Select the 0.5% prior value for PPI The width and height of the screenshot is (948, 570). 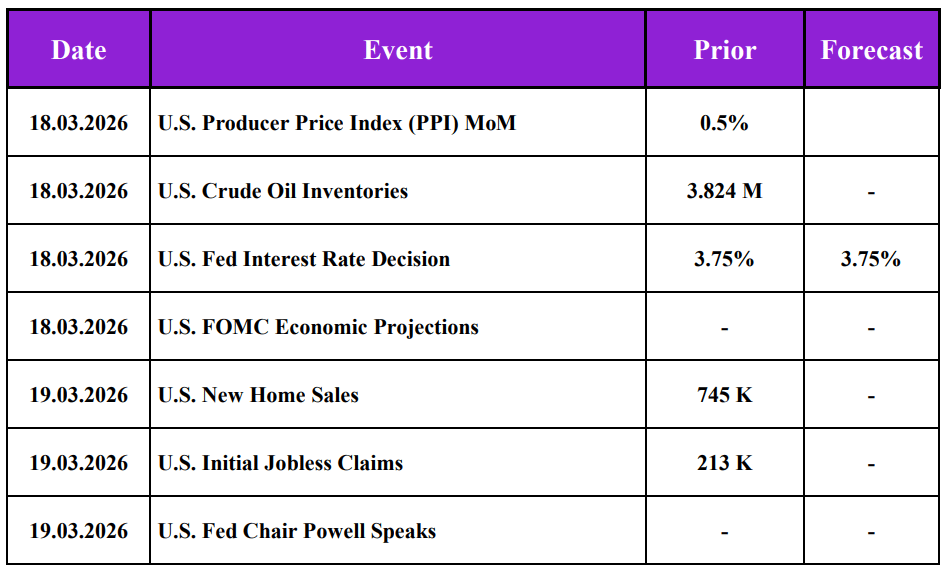pyautogui.click(x=725, y=123)
